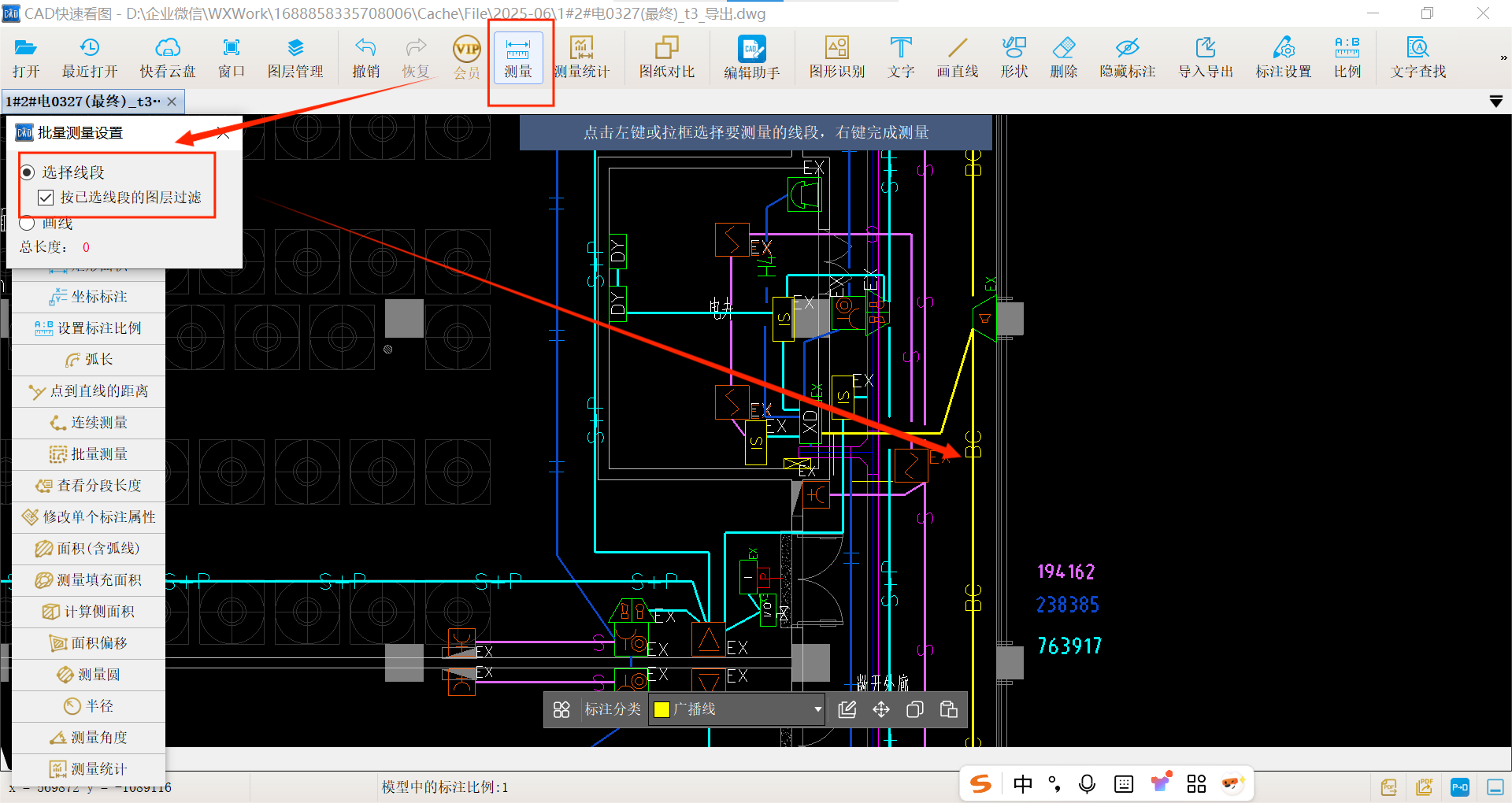The image size is (1512, 803).
Task: Open Sogou toolbox grid icon
Action: pos(1196,784)
